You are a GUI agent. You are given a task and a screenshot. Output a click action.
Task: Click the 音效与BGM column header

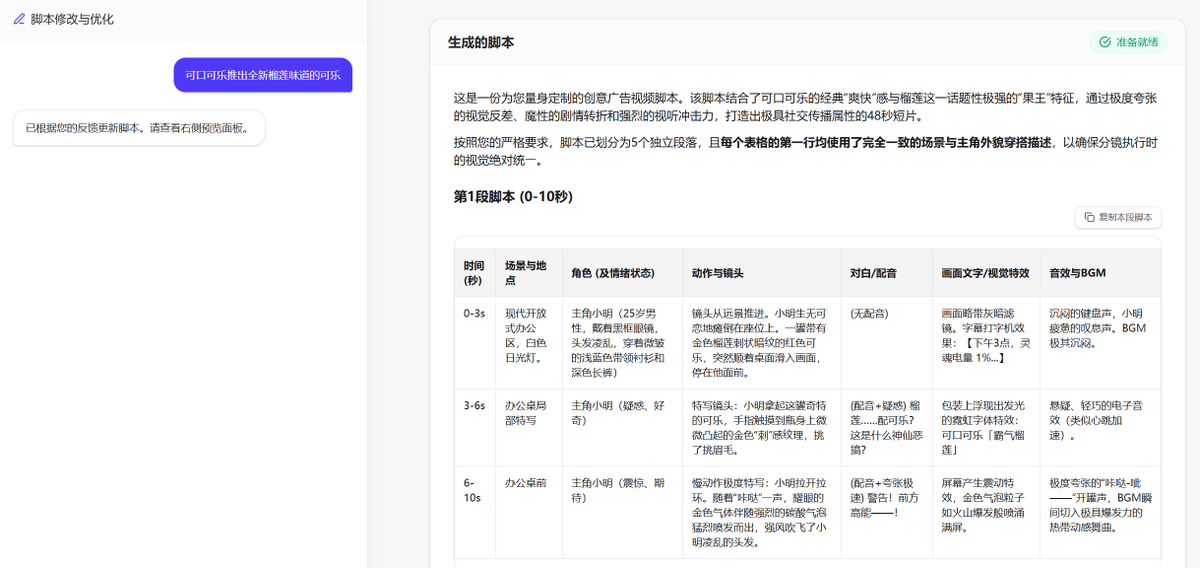1100,272
